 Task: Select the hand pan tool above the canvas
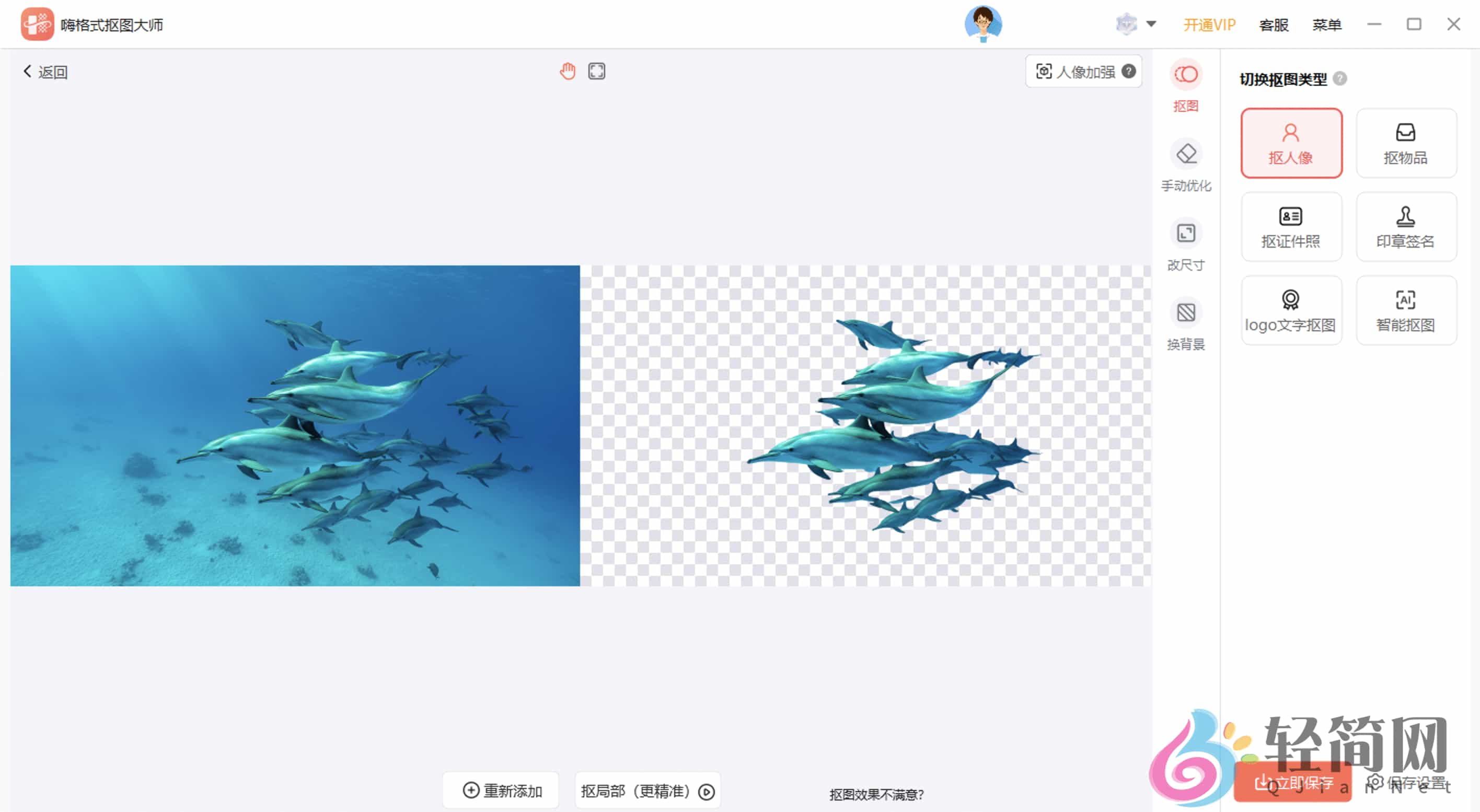click(x=568, y=71)
